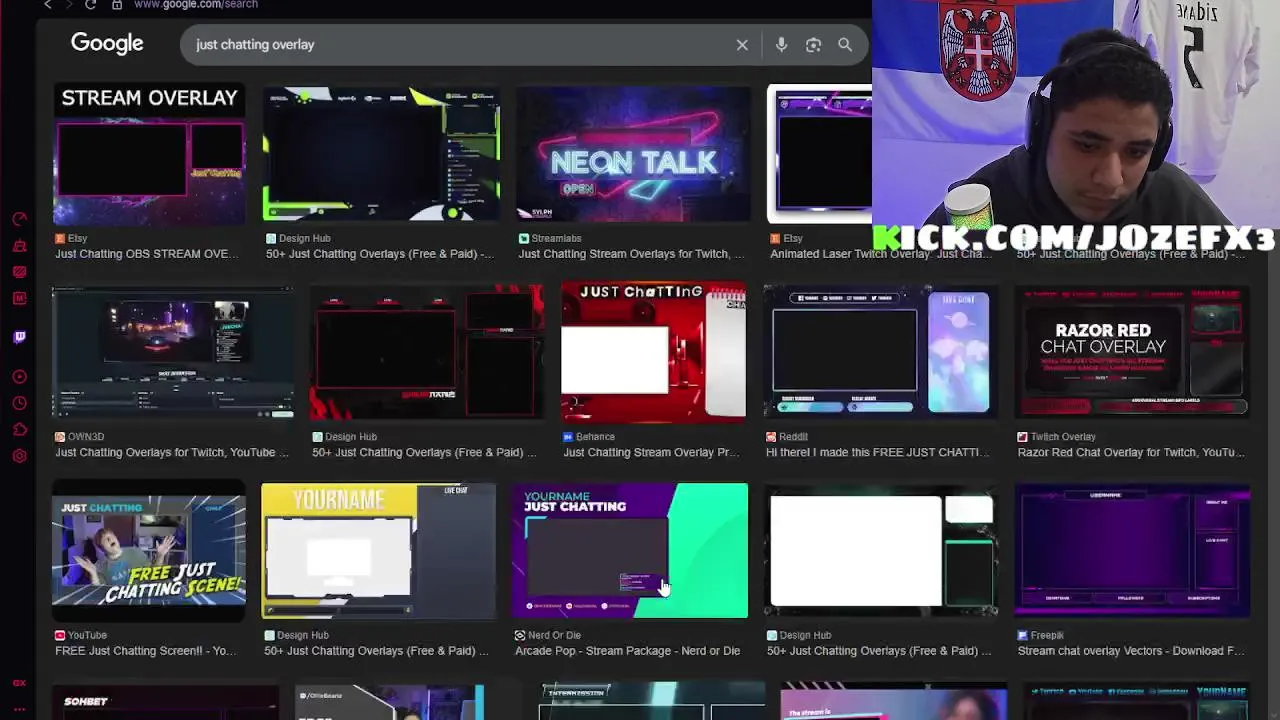Click the Twitch Overlay source label
This screenshot has height=720, width=1280.
[x=1063, y=437]
